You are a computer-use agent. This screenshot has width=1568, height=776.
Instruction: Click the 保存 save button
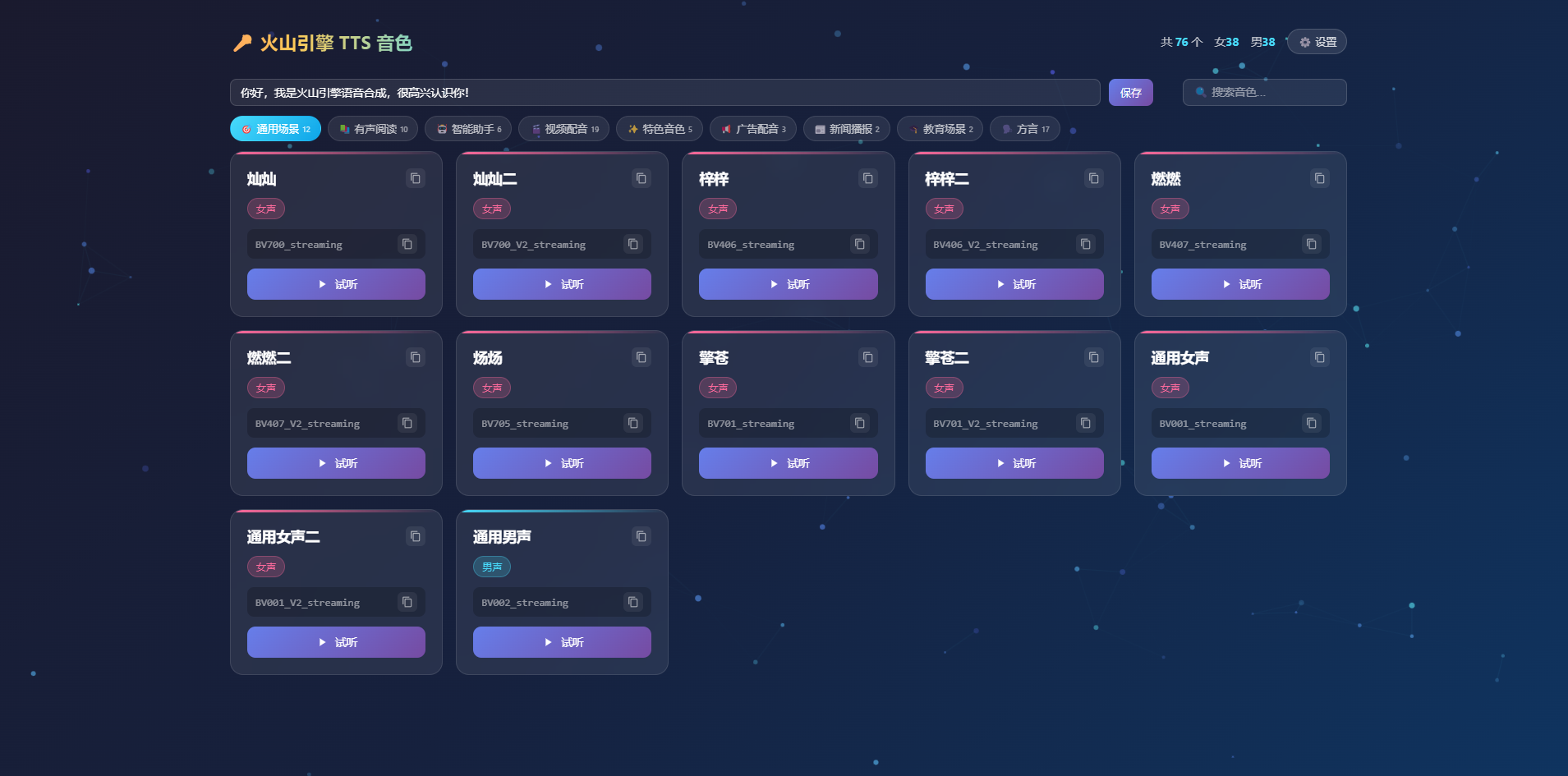[1130, 93]
